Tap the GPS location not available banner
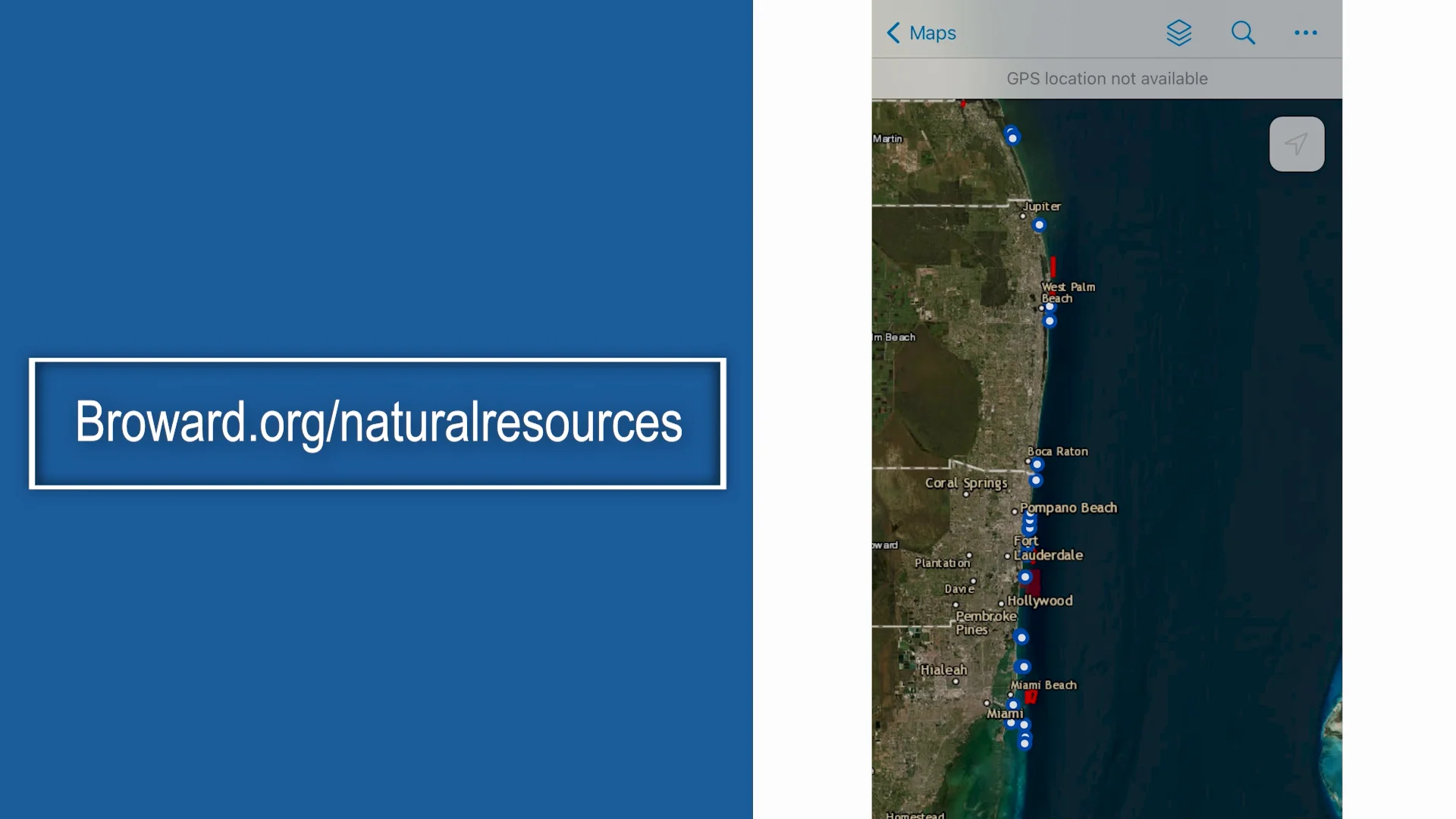This screenshot has height=819, width=1456. click(1106, 78)
